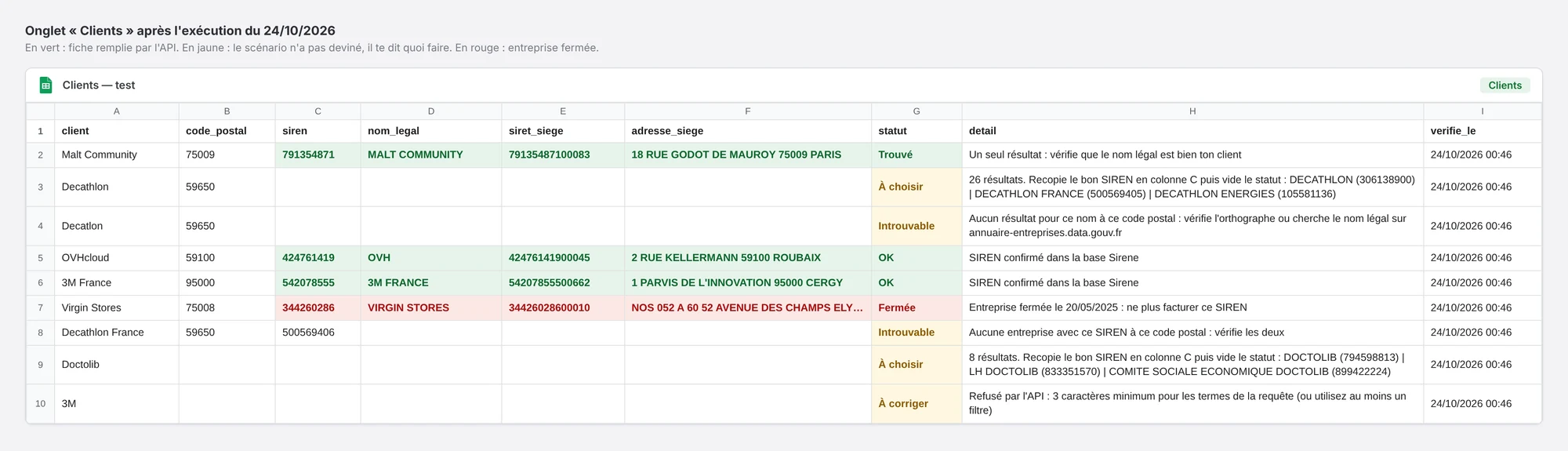
Task: Click 'Introuvable' status in the Decatlon row
Action: [x=916, y=226]
